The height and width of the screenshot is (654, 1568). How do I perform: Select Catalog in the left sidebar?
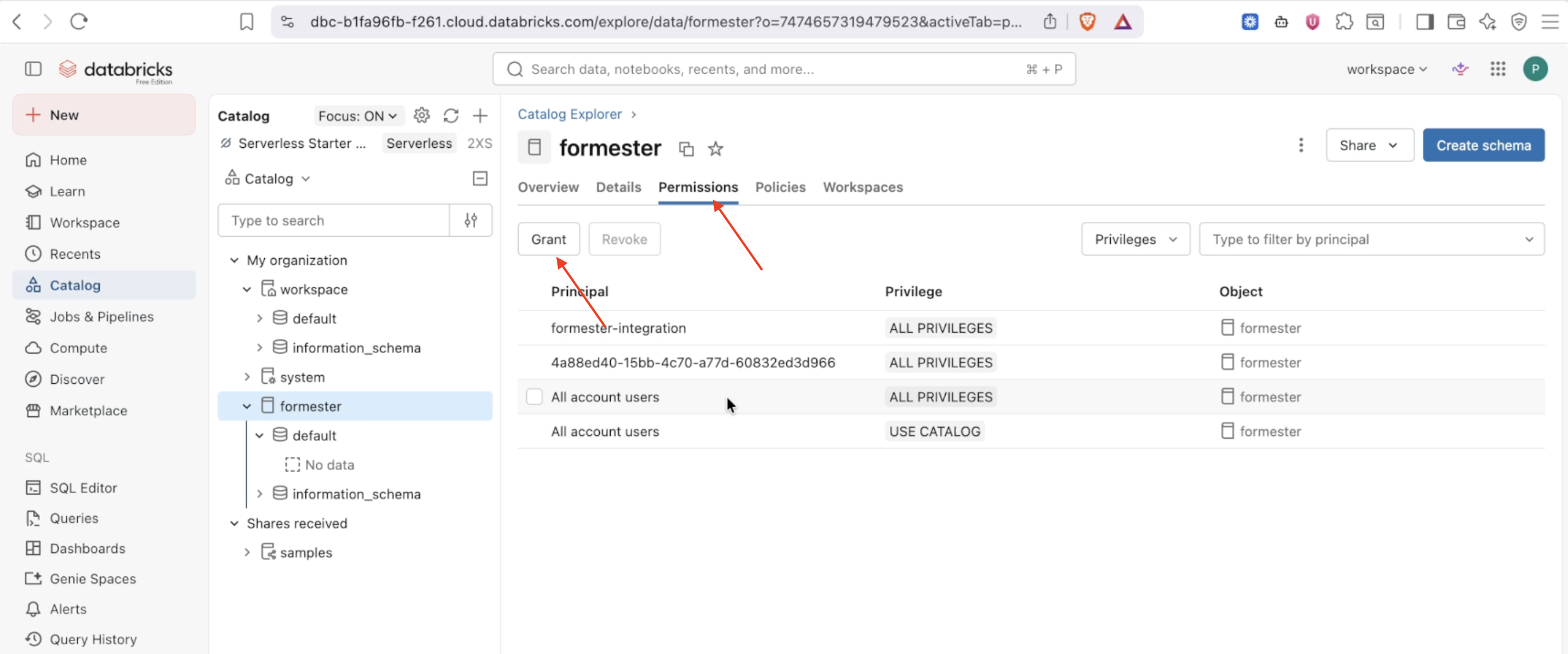point(104,285)
